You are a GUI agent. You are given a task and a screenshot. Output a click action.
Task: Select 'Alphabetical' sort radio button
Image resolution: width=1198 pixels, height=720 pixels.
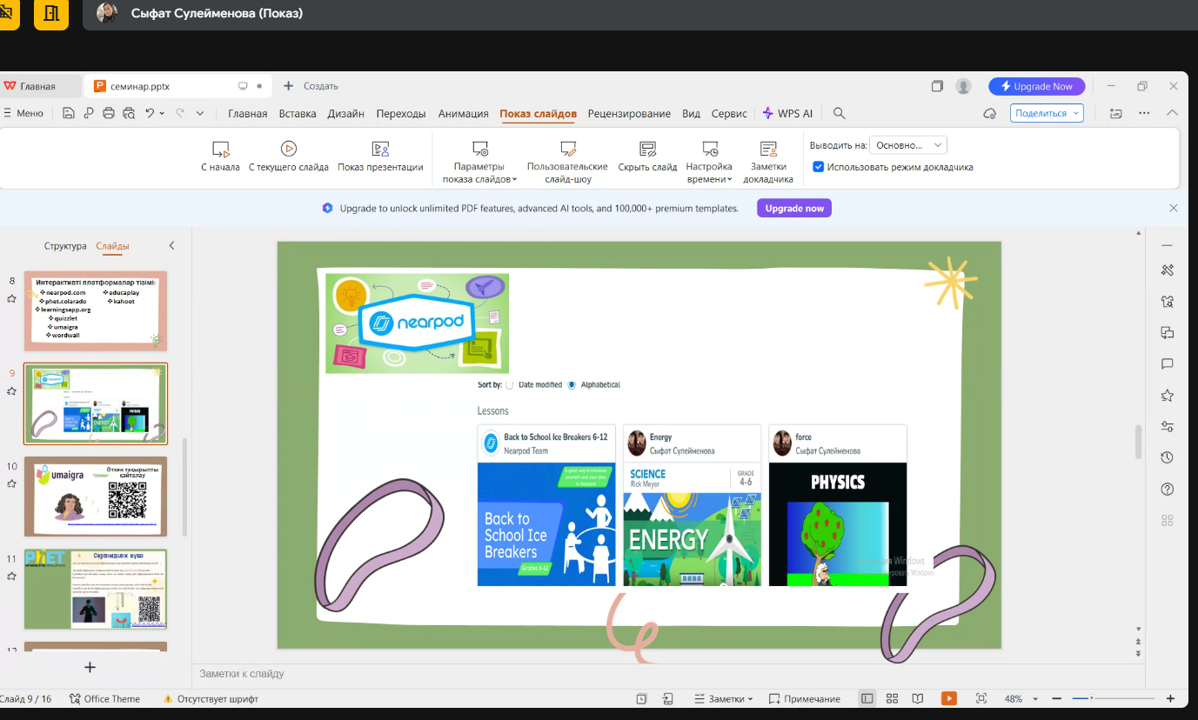(x=572, y=385)
